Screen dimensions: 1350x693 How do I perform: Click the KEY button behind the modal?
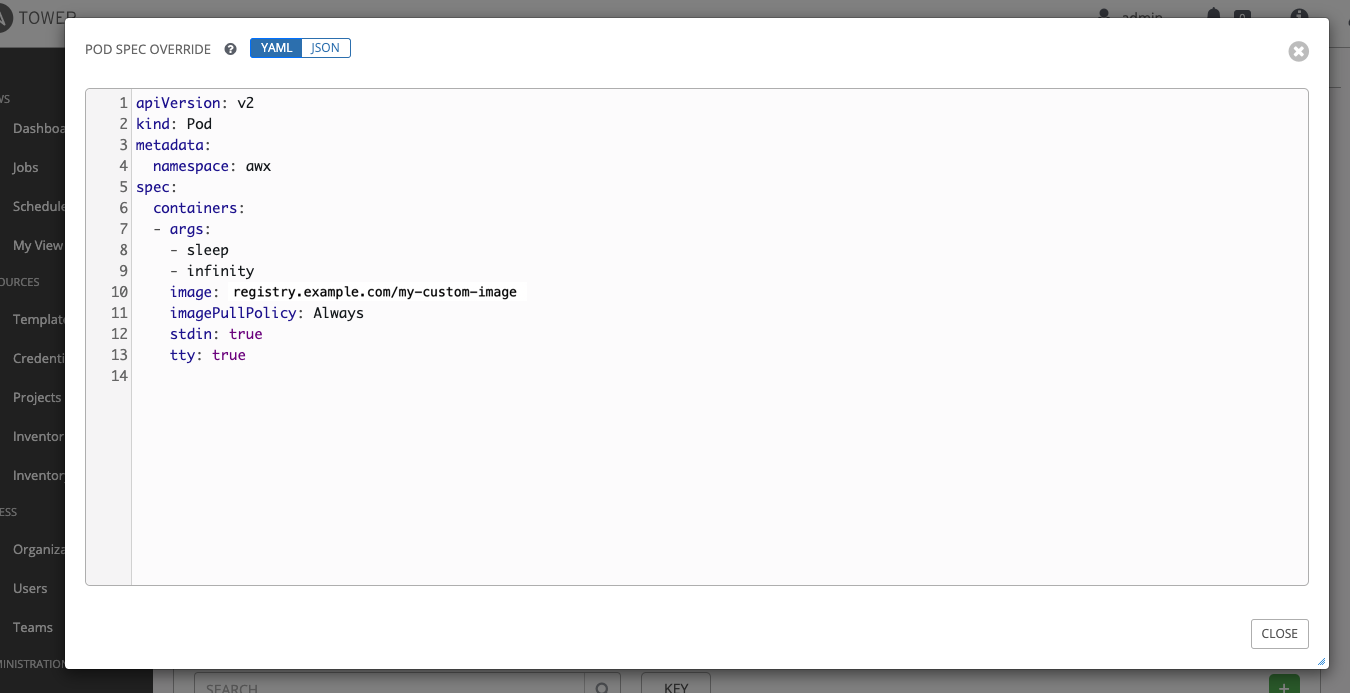676,684
